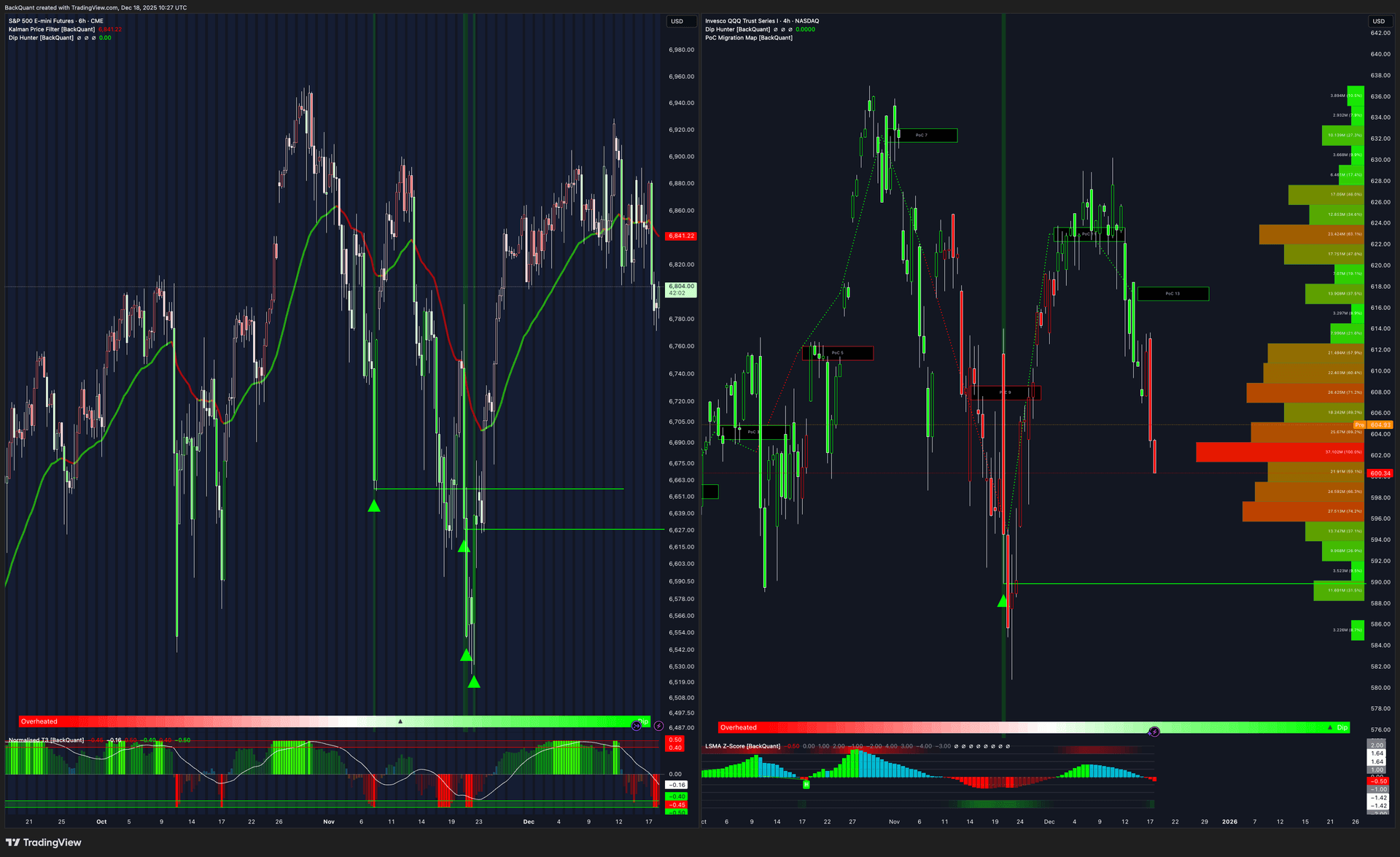Click the purple lightning-bolt icon on the S&P chart

658,726
